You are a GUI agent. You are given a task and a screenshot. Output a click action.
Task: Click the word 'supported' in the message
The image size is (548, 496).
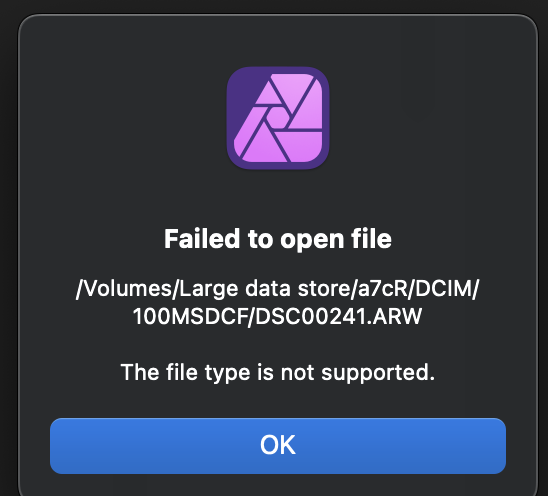click(375, 373)
